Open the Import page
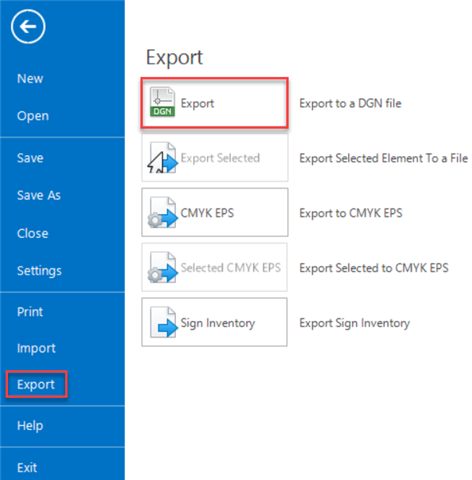This screenshot has width=472, height=480. pos(36,348)
